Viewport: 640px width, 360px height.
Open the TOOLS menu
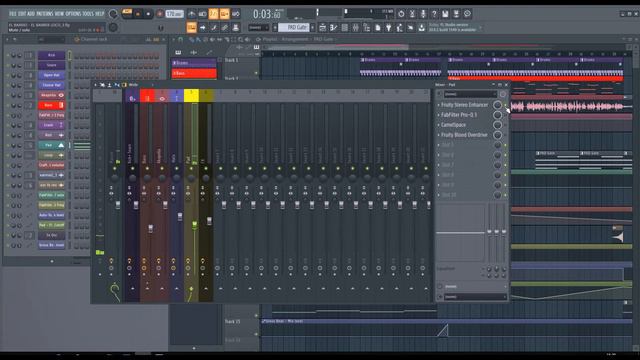tap(88, 13)
